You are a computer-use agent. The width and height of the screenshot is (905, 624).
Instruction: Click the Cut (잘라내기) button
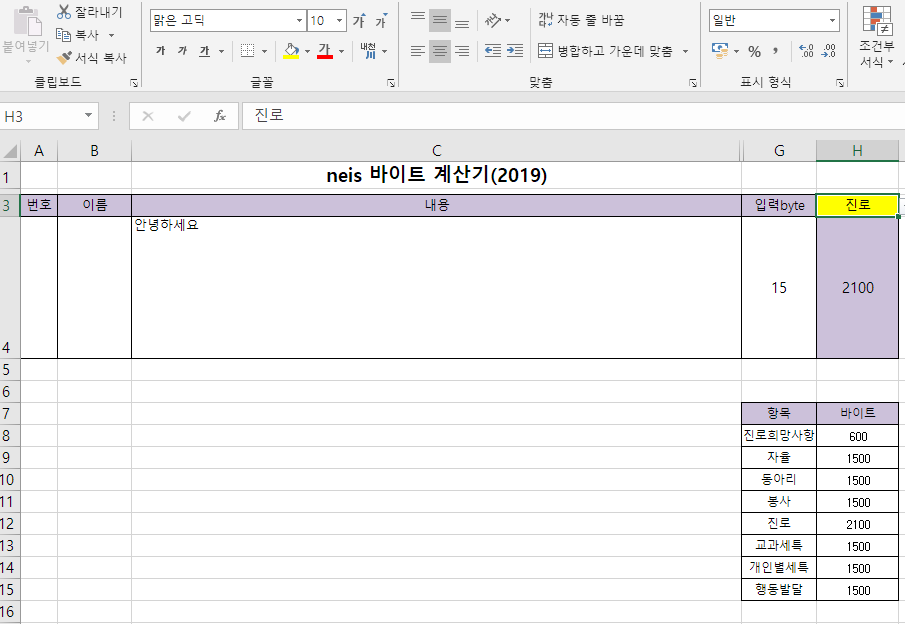click(90, 12)
